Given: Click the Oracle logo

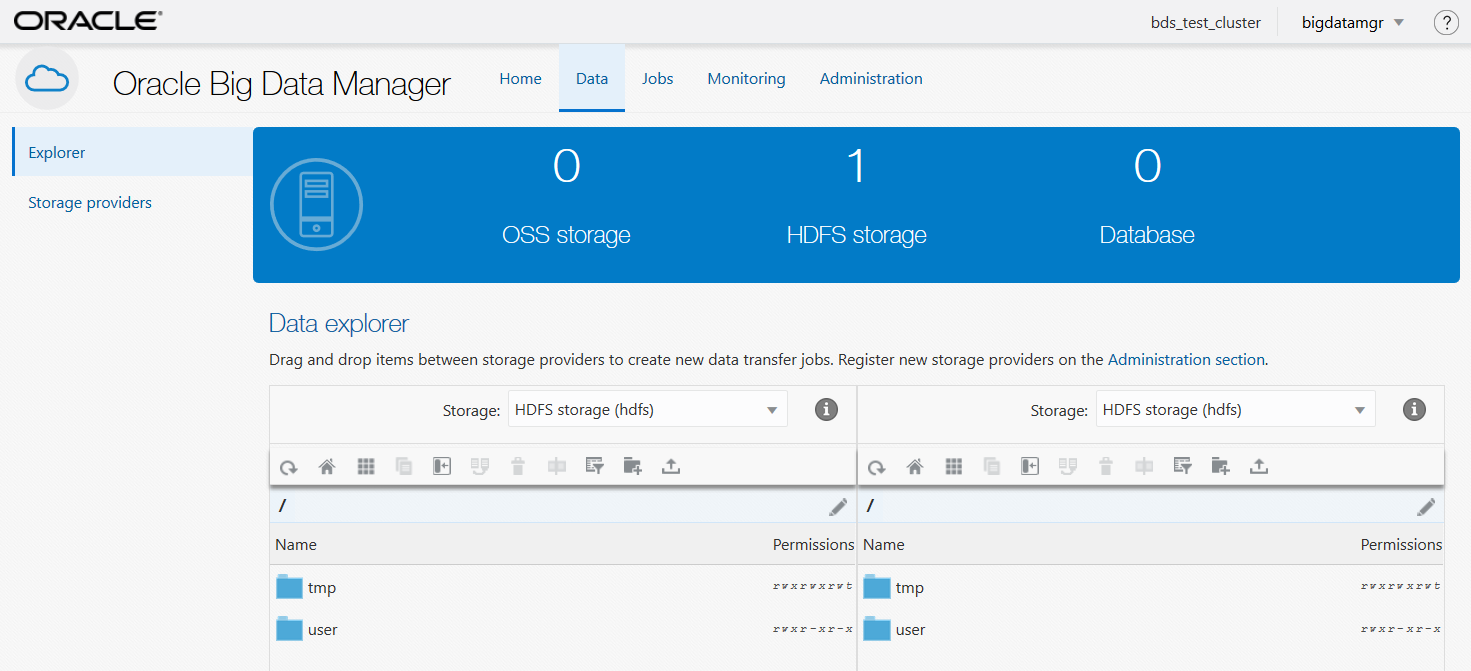Looking at the screenshot, I should tap(88, 21).
